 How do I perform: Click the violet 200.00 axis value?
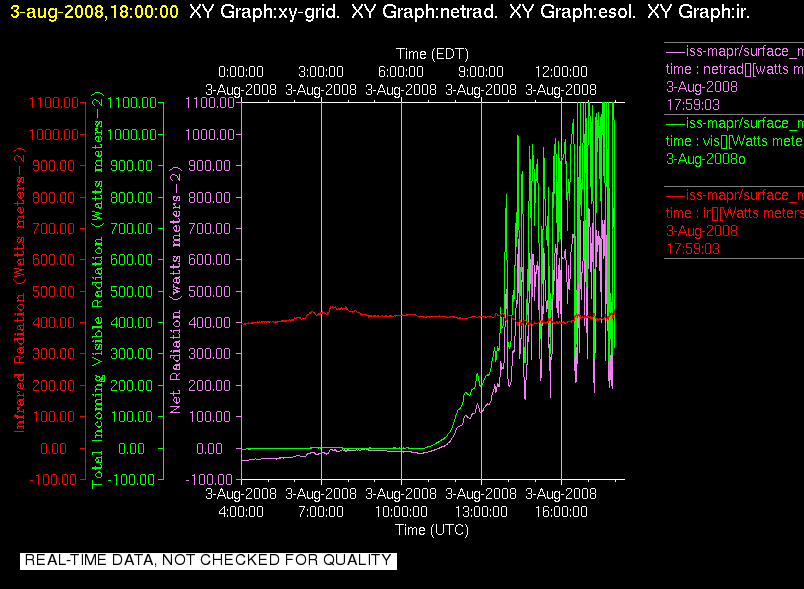coord(209,385)
